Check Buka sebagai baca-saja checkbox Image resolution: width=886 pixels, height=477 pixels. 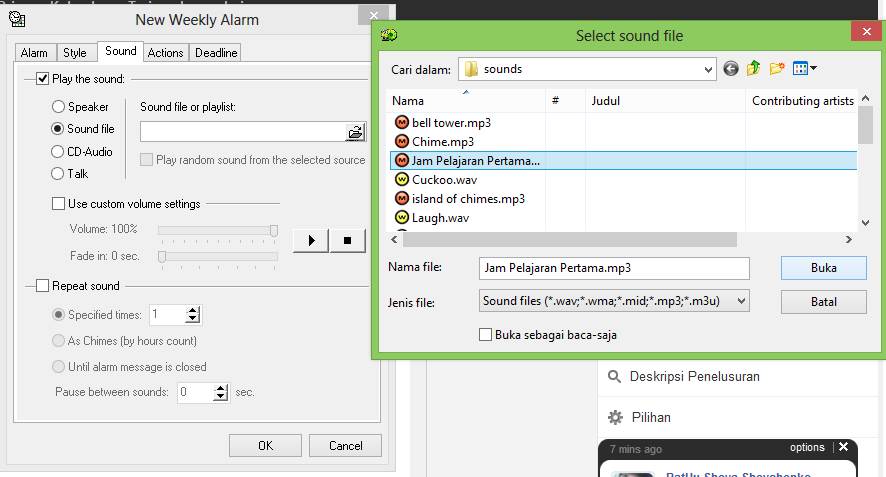click(x=485, y=335)
